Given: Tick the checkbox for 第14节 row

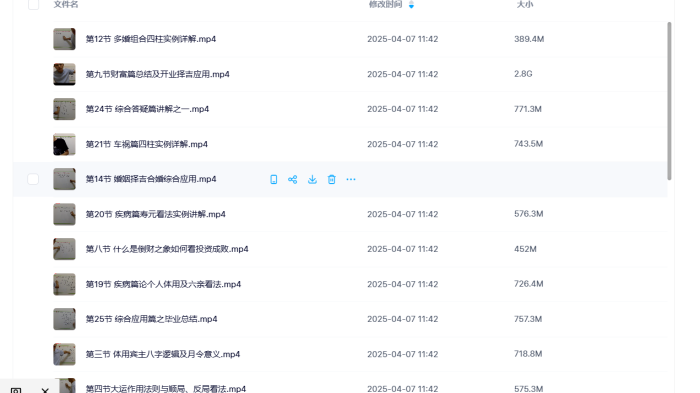Looking at the screenshot, I should click(33, 179).
